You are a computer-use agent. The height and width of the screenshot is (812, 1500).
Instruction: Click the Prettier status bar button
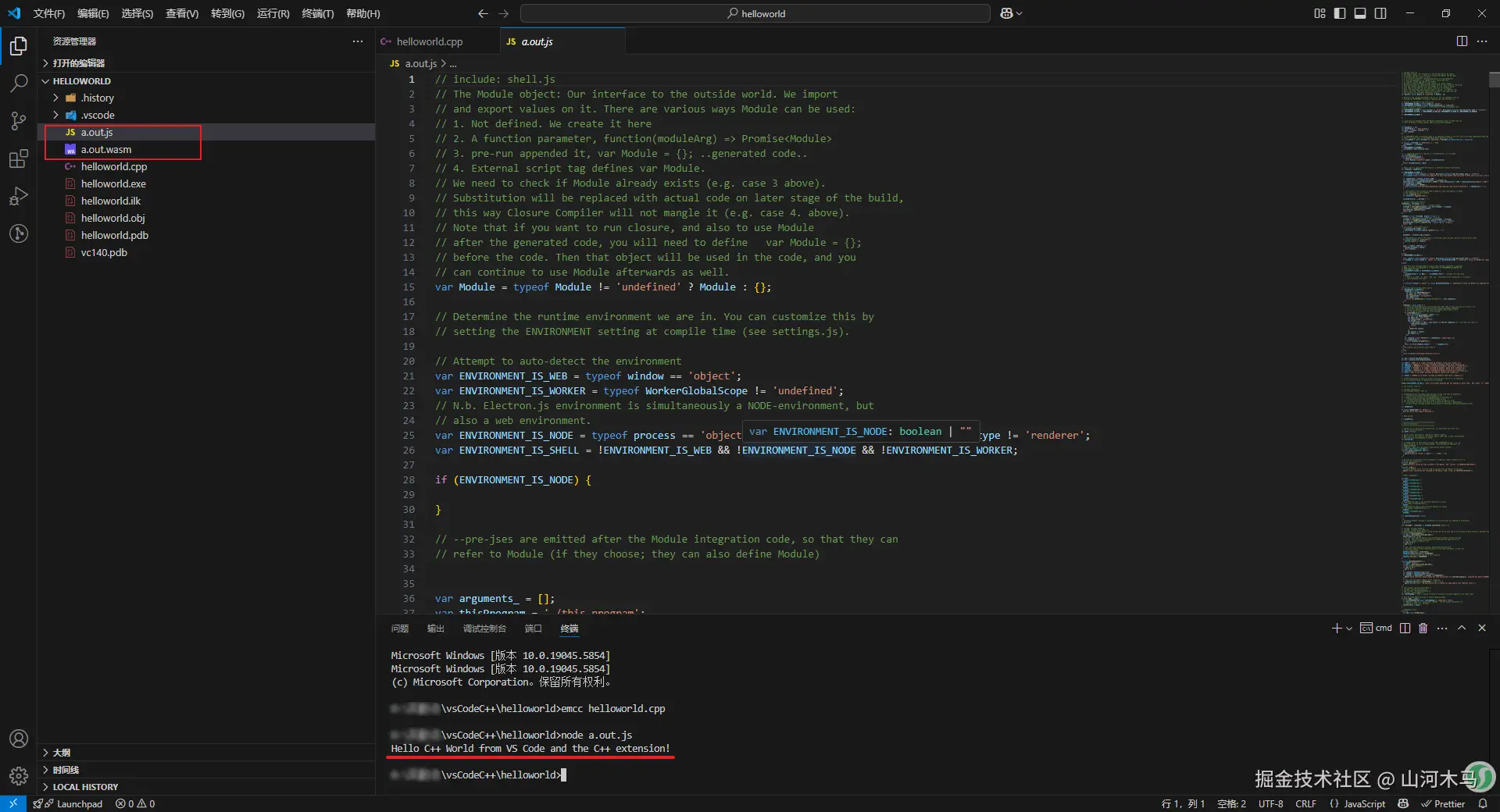[x=1443, y=803]
